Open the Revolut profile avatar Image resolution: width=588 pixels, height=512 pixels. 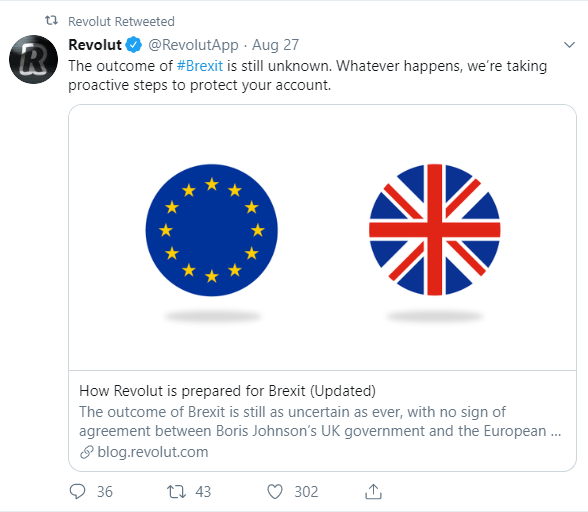pyautogui.click(x=33, y=59)
